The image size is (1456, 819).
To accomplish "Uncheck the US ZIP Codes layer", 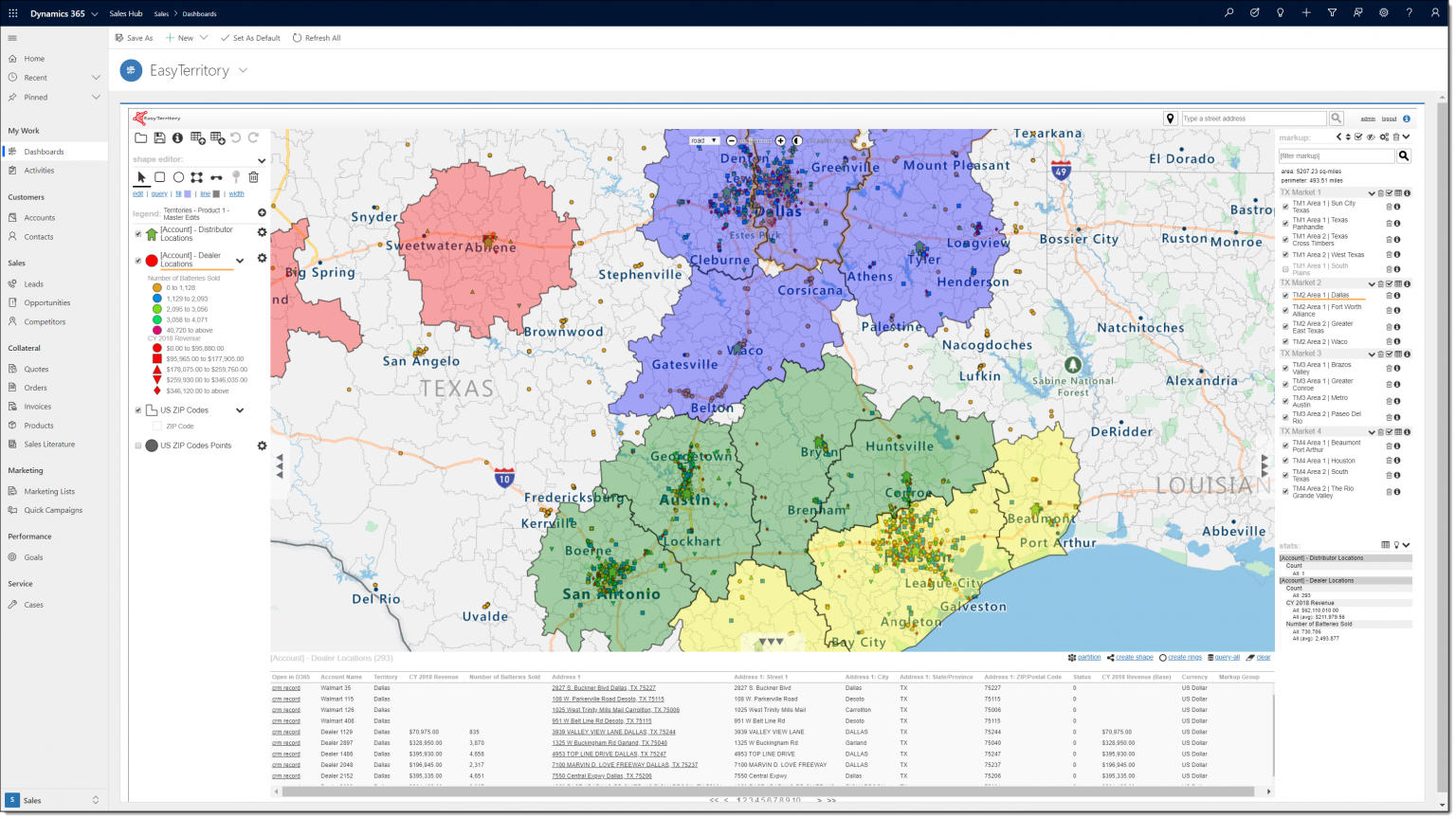I will pyautogui.click(x=136, y=409).
